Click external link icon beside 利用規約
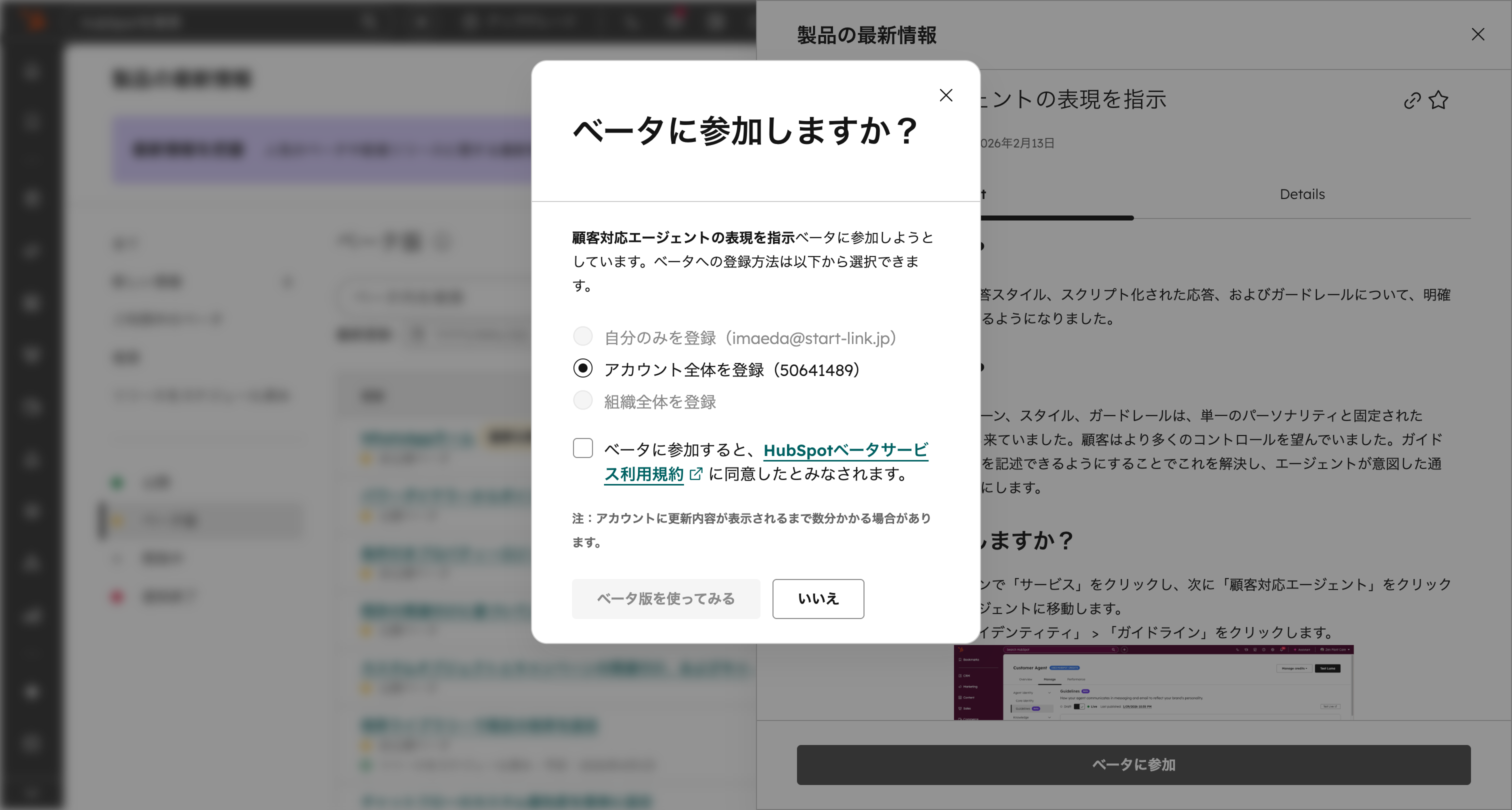This screenshot has height=810, width=1512. coord(695,473)
